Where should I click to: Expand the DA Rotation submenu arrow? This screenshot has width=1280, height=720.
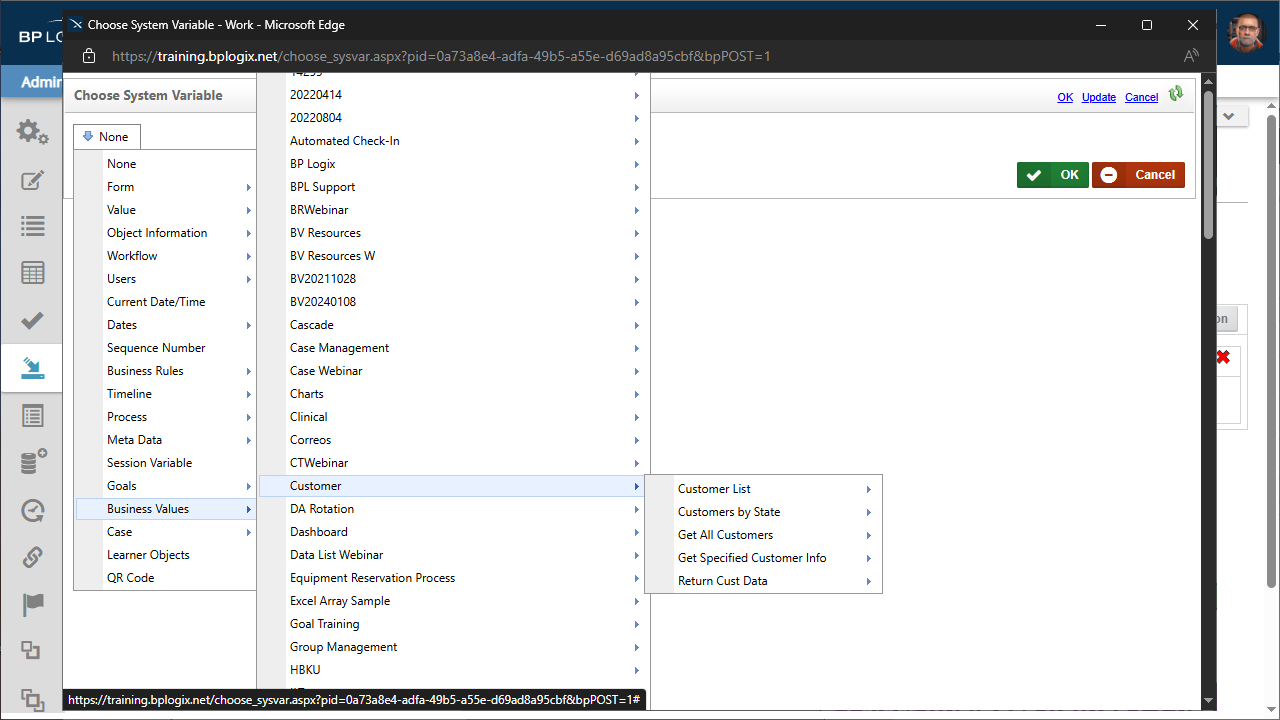637,509
